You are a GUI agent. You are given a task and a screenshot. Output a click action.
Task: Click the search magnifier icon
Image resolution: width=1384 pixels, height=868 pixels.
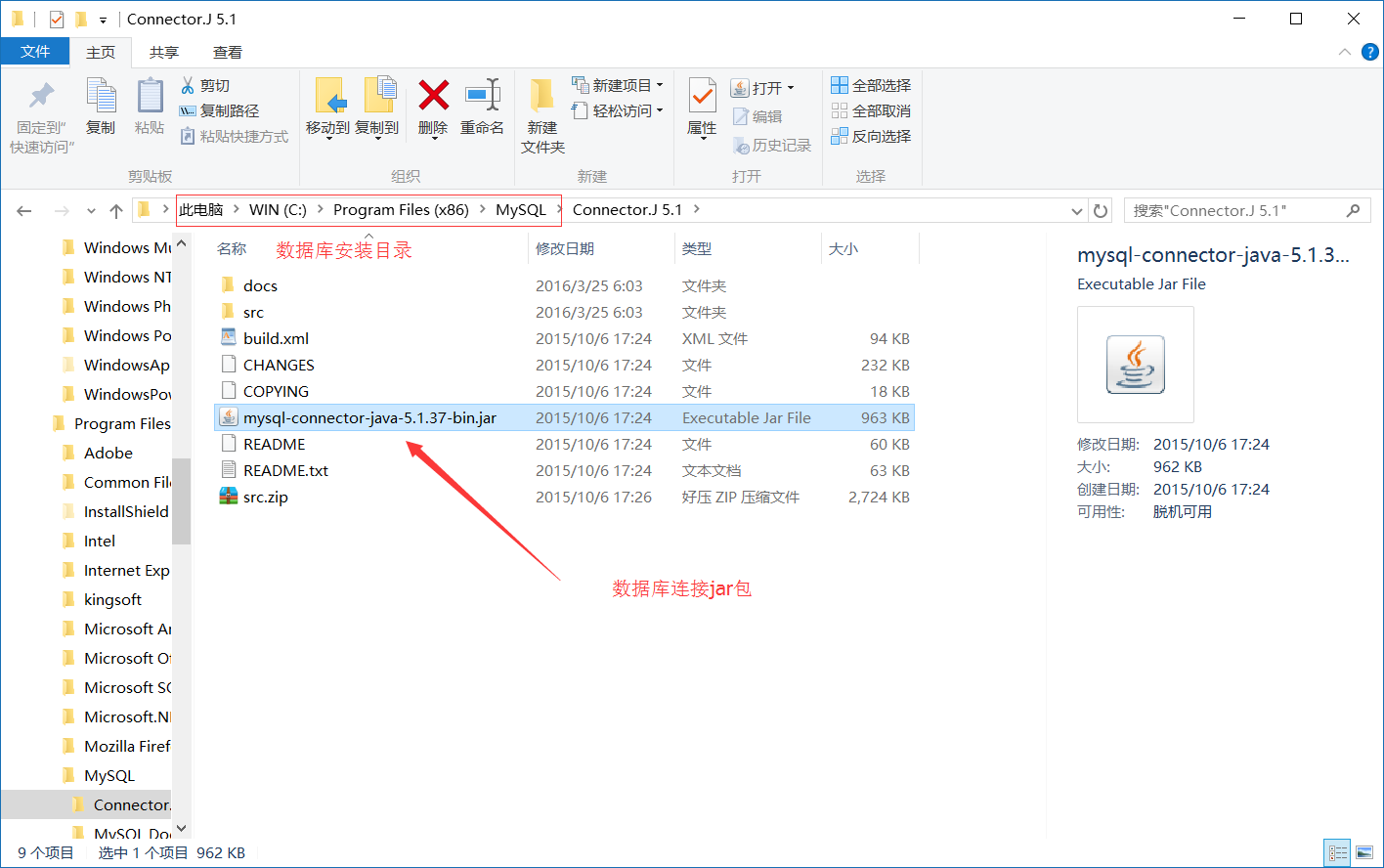[1354, 210]
